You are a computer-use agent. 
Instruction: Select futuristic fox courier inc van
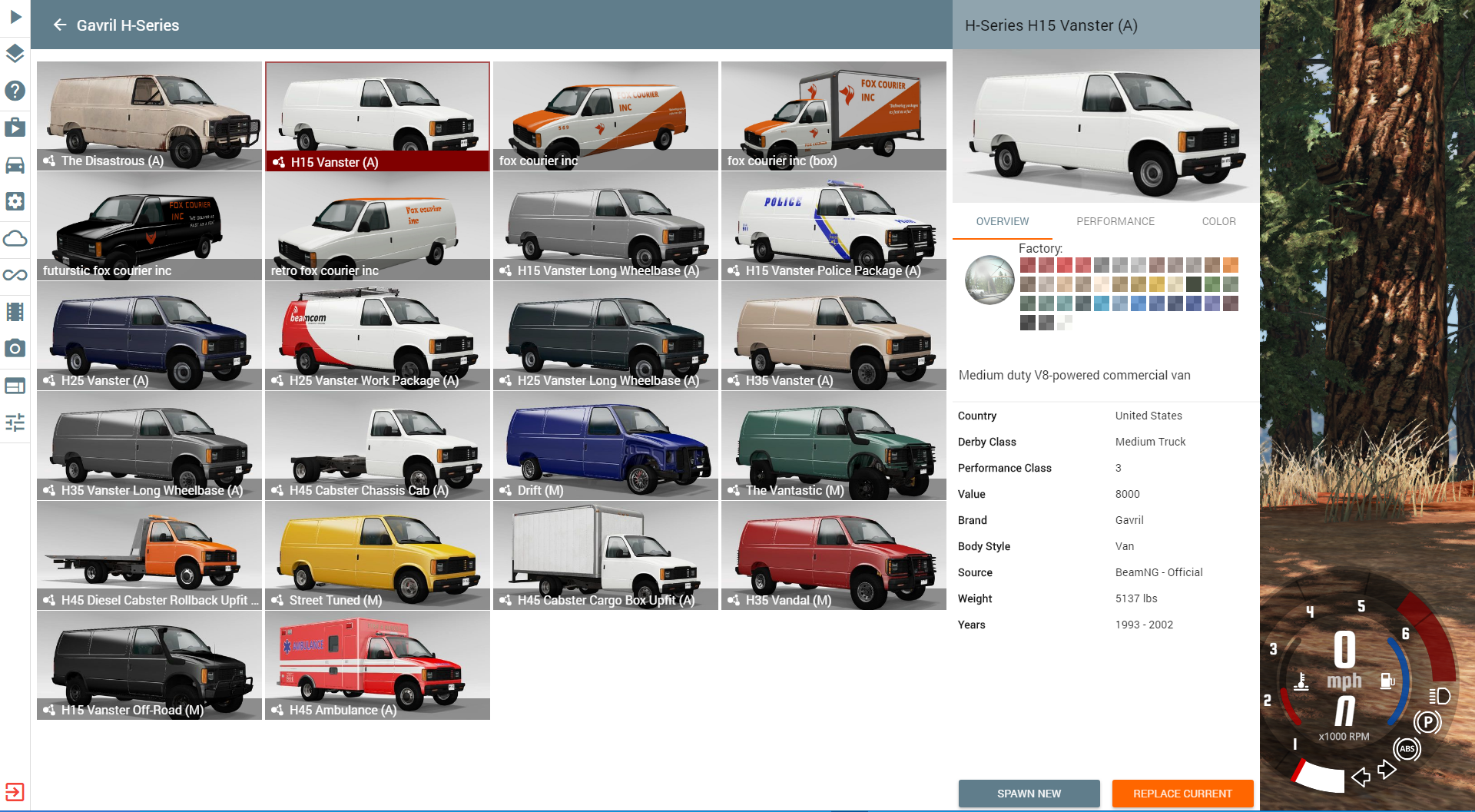point(149,226)
